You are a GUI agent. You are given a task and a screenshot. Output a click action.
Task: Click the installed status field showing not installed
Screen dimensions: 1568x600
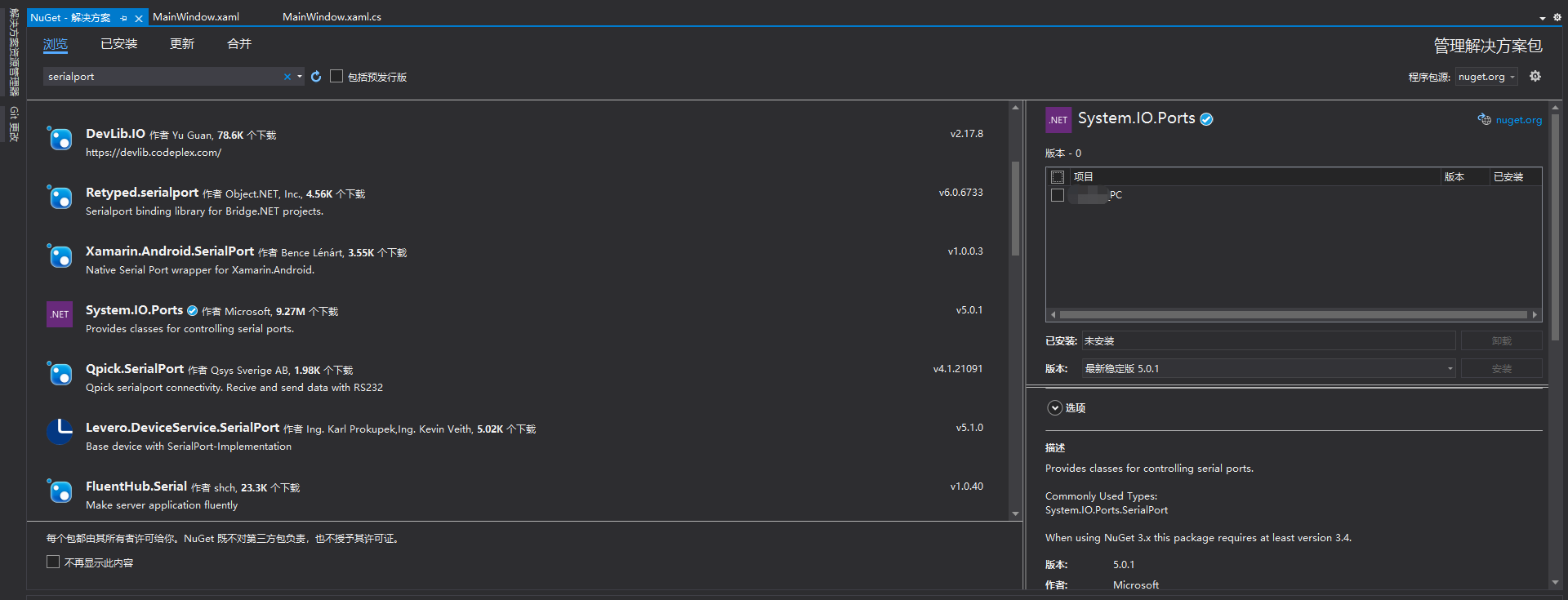pyautogui.click(x=1268, y=341)
